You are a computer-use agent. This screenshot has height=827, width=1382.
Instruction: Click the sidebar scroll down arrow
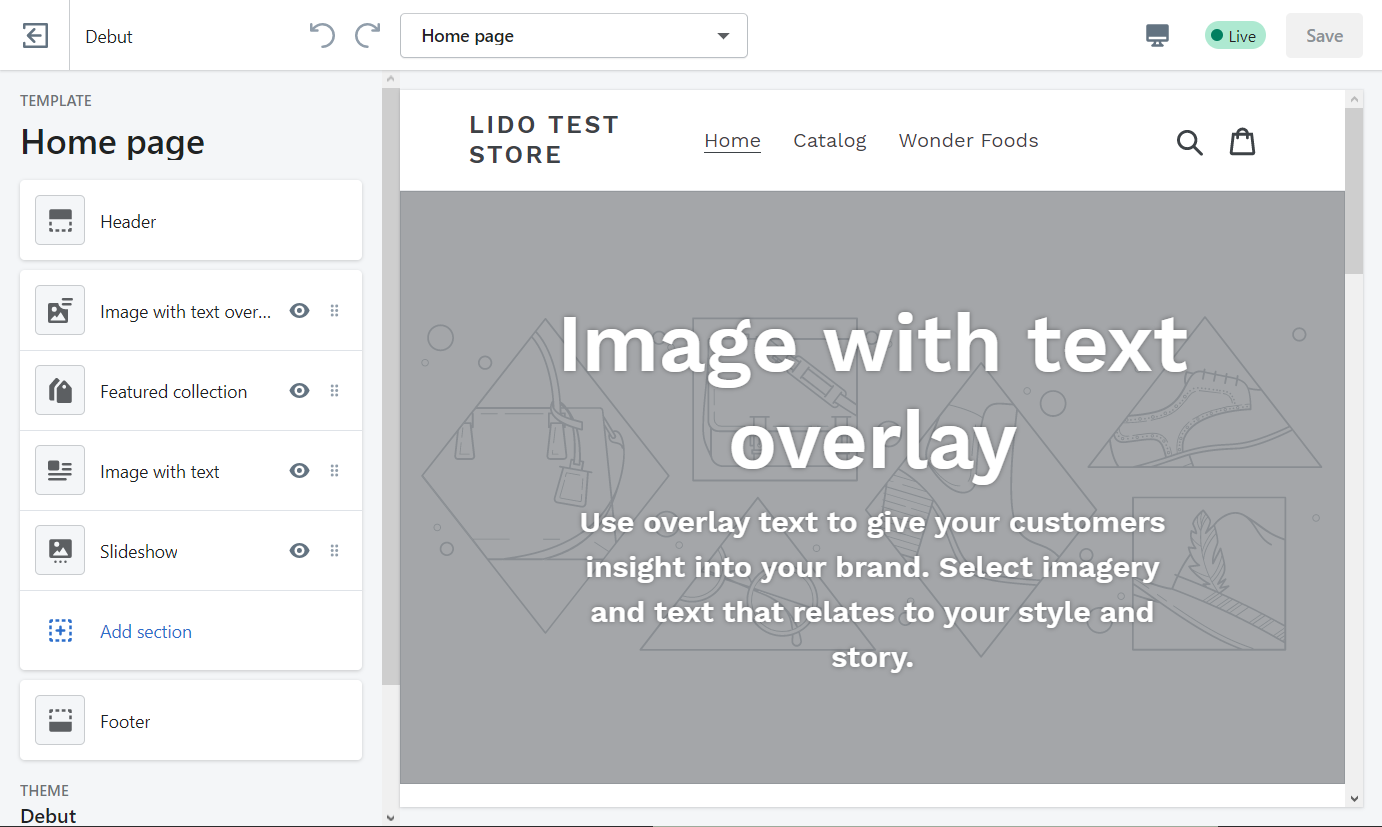pyautogui.click(x=390, y=817)
